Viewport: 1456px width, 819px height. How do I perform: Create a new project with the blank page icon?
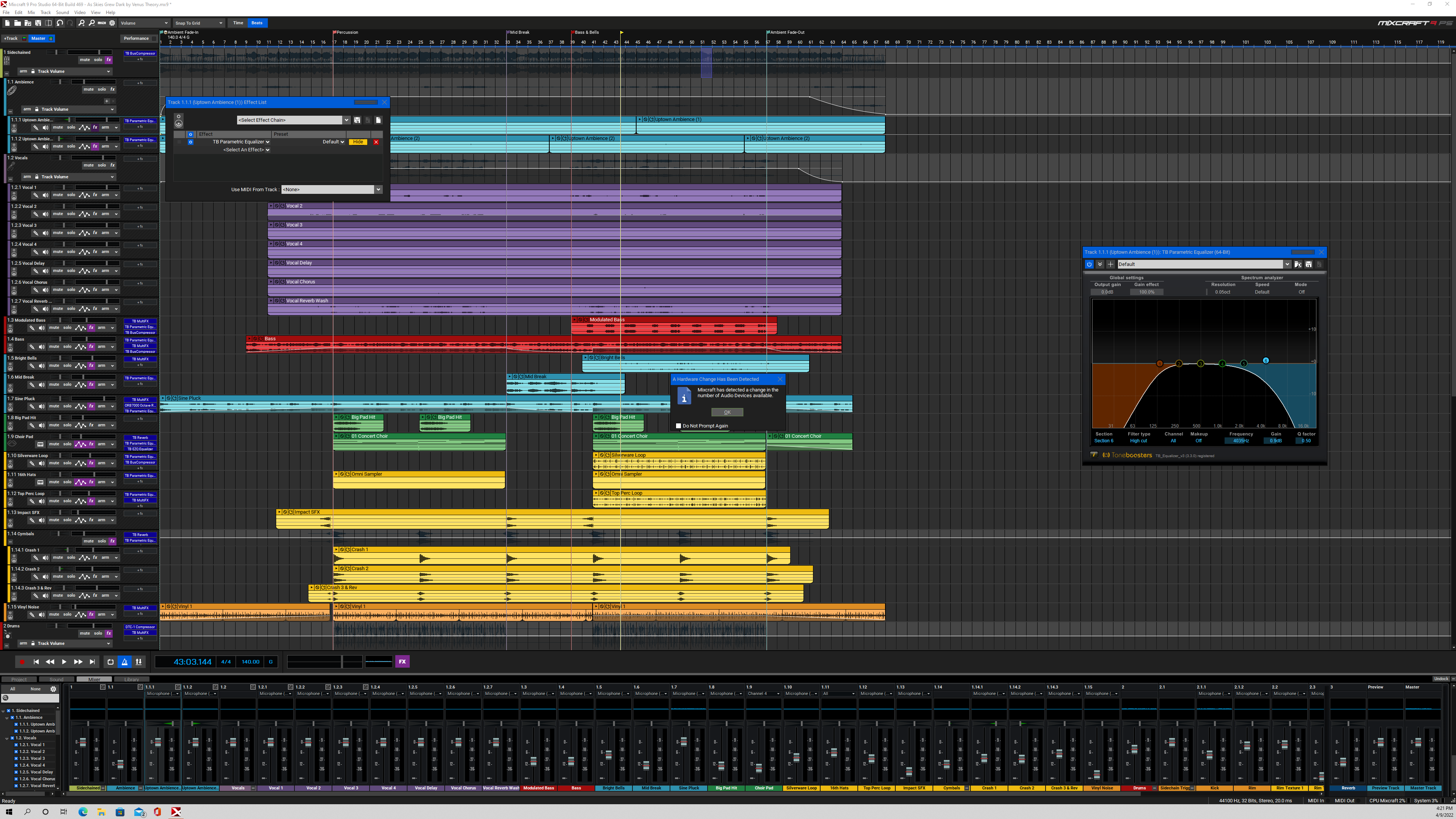[7, 23]
